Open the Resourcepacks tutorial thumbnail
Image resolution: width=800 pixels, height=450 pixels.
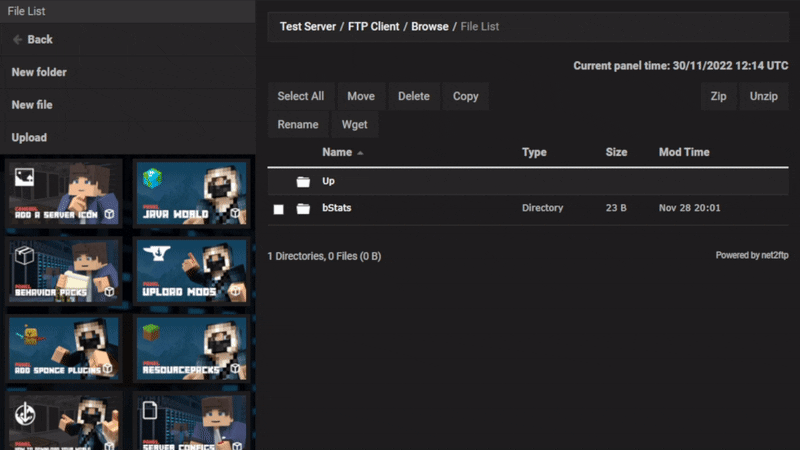click(190, 348)
